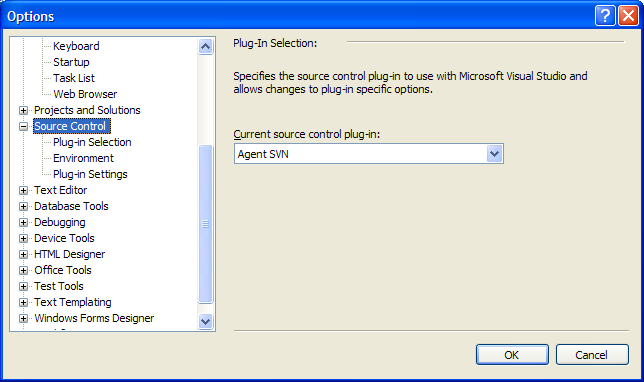Select Startup in the options tree
This screenshot has width=644, height=382.
point(71,62)
